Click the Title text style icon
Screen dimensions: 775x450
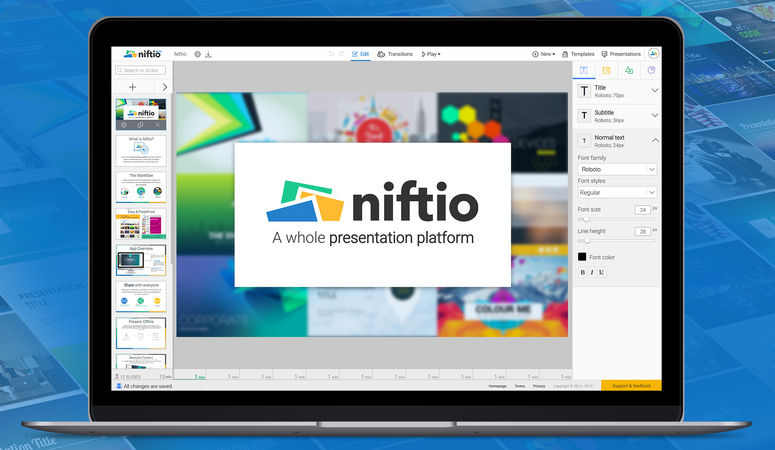click(584, 90)
